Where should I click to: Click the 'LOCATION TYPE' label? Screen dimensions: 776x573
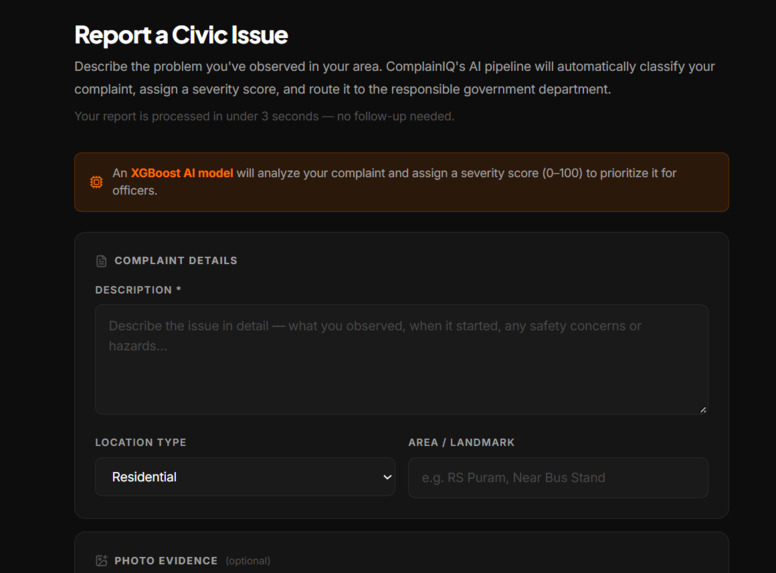point(141,442)
